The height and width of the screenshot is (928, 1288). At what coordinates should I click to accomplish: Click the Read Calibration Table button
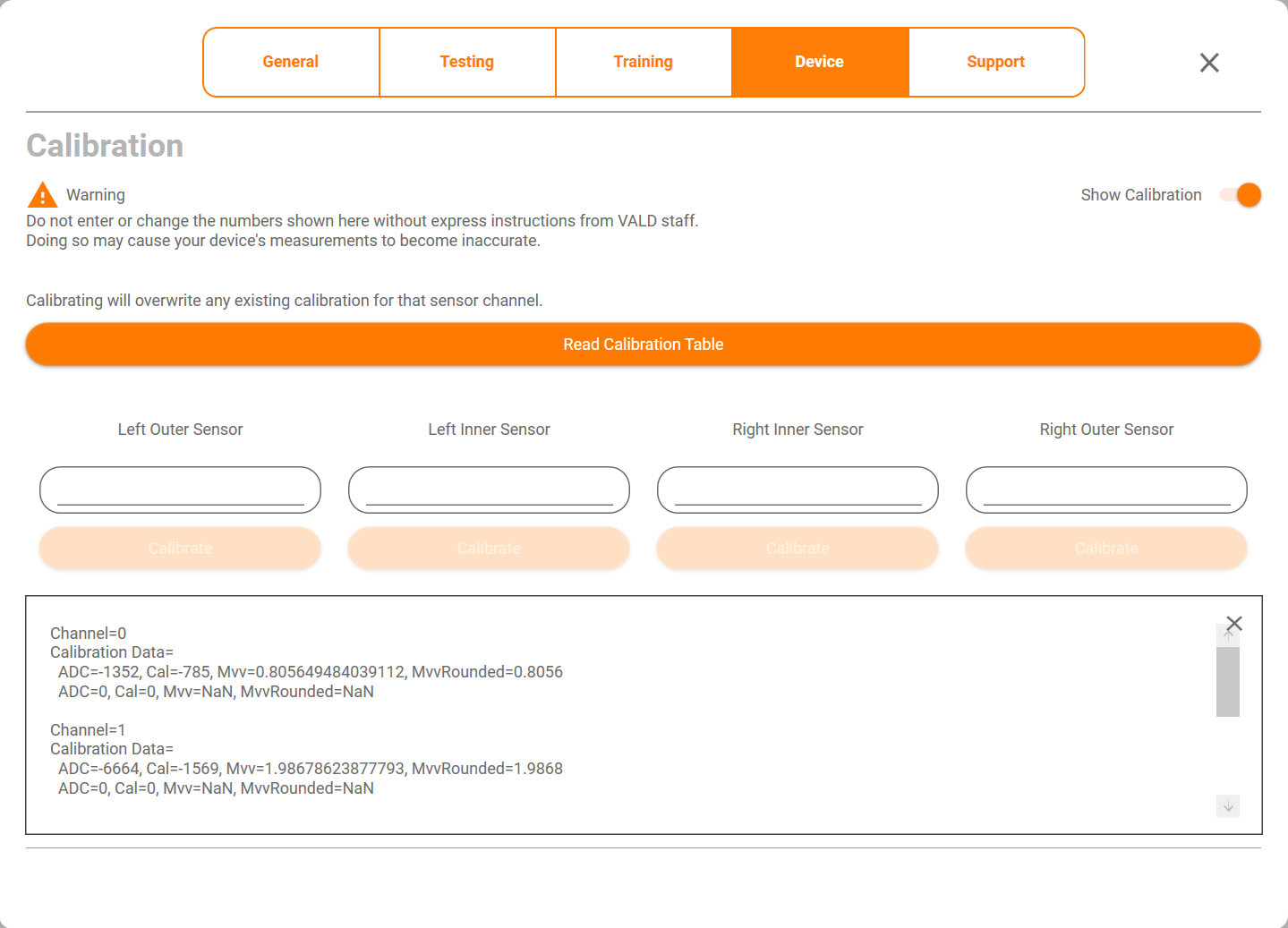pyautogui.click(x=644, y=345)
